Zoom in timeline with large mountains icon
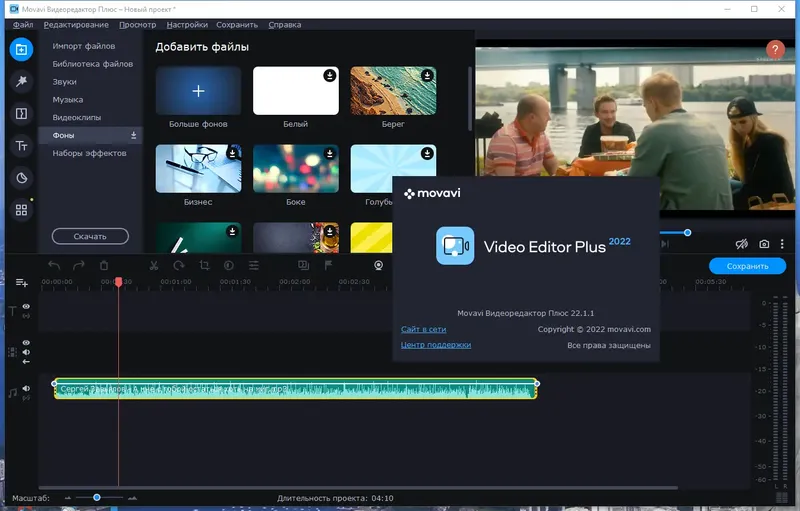Image resolution: width=800 pixels, height=511 pixels. (x=132, y=498)
